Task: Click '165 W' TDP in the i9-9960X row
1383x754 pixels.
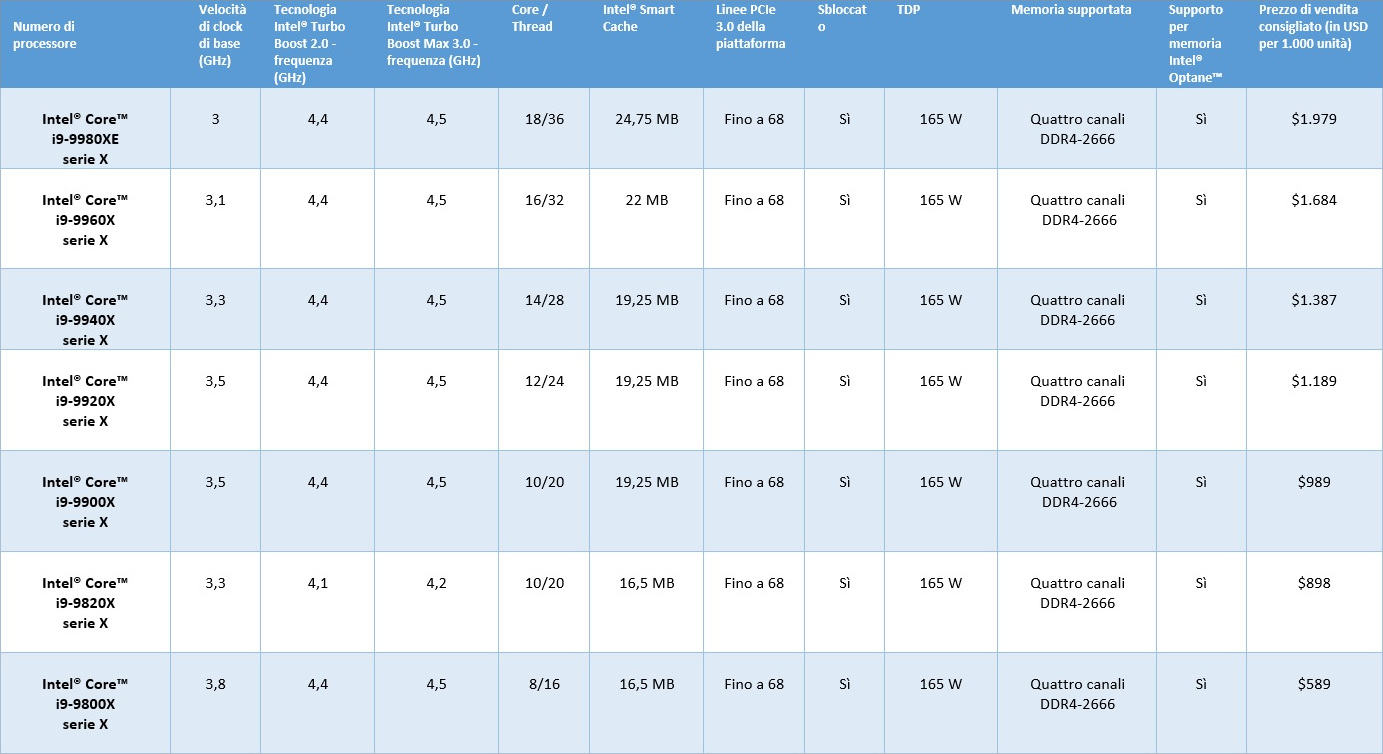Action: click(x=940, y=200)
